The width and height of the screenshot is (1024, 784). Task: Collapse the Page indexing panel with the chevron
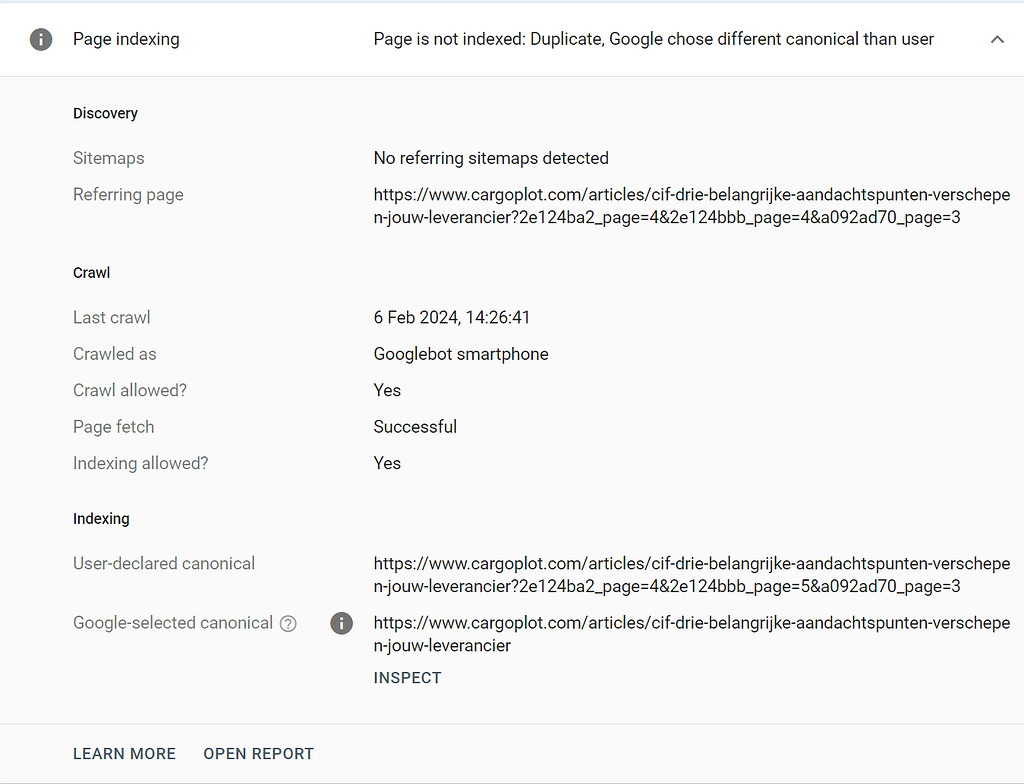pos(997,39)
